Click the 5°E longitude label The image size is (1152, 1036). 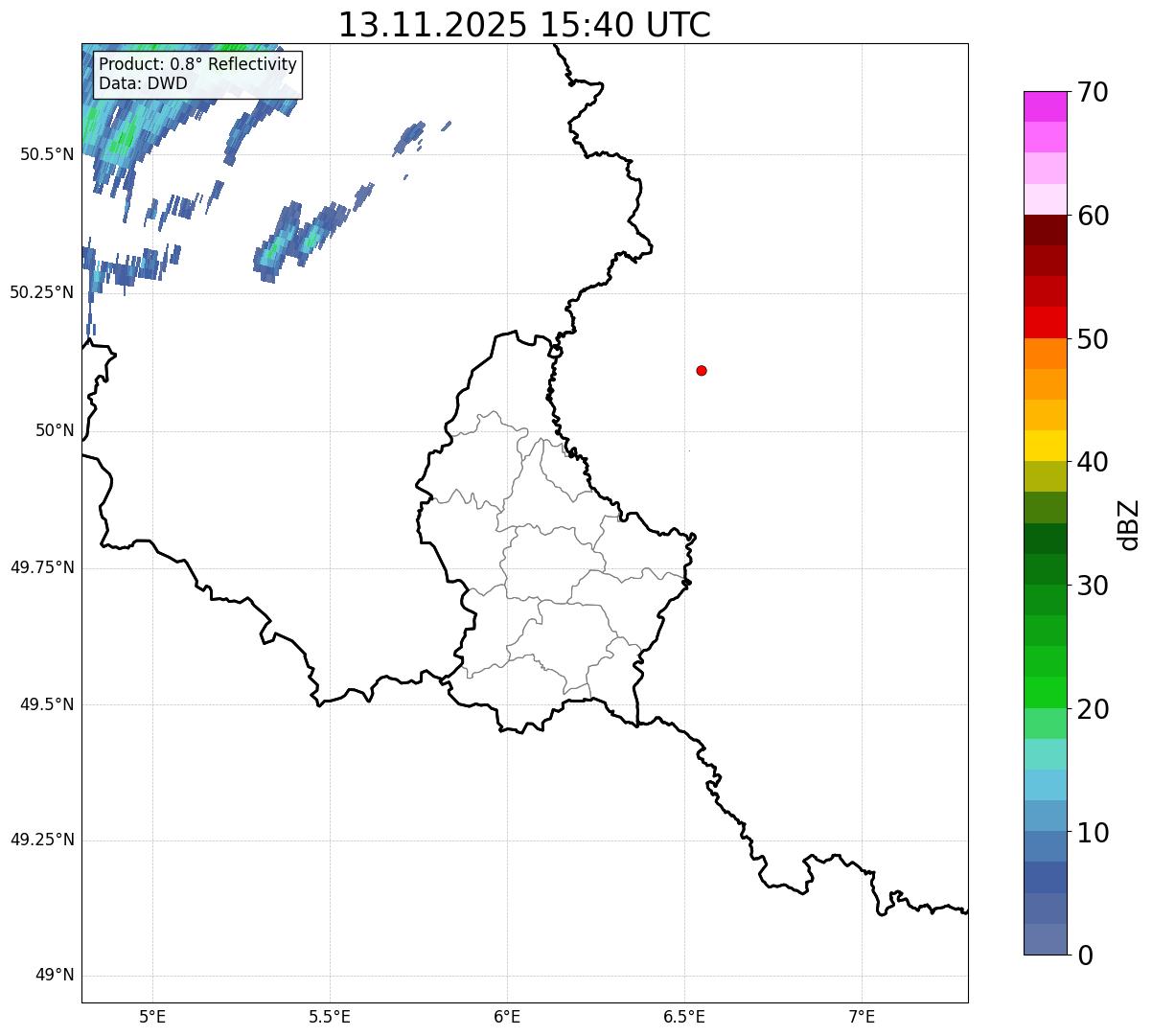coord(152,1016)
